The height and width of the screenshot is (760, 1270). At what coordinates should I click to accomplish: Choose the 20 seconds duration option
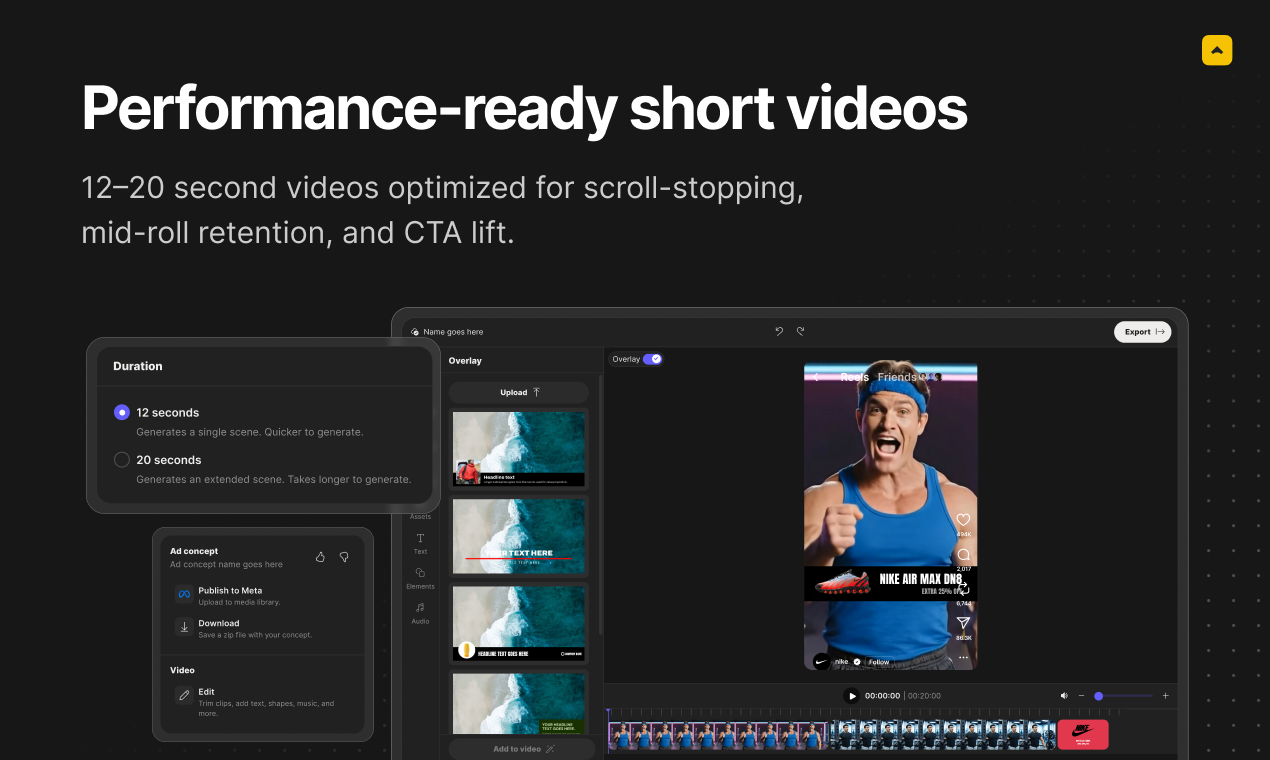click(122, 460)
